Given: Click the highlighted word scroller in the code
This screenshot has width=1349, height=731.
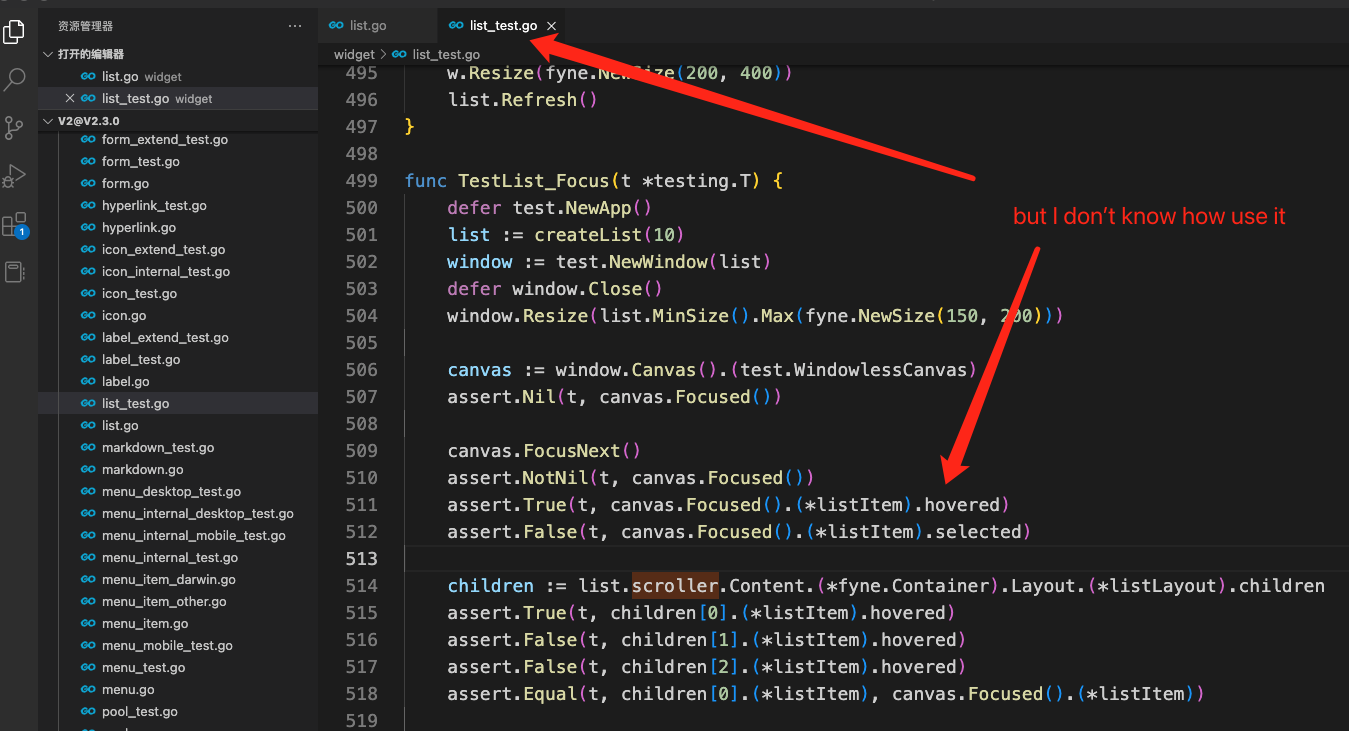Looking at the screenshot, I should [x=675, y=586].
